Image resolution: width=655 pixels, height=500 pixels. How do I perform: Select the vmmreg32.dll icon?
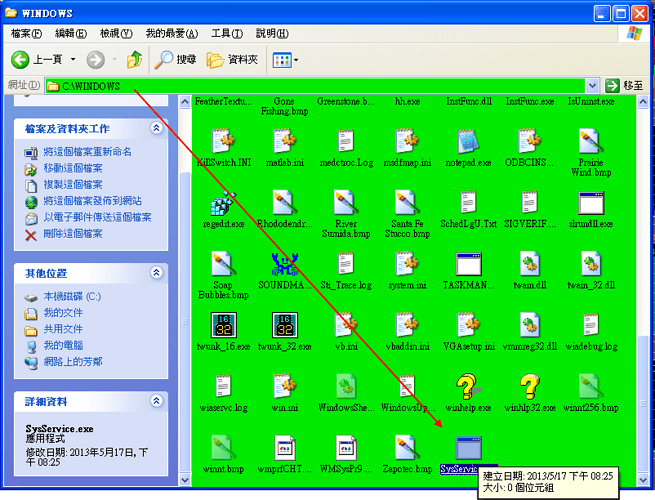(x=530, y=325)
